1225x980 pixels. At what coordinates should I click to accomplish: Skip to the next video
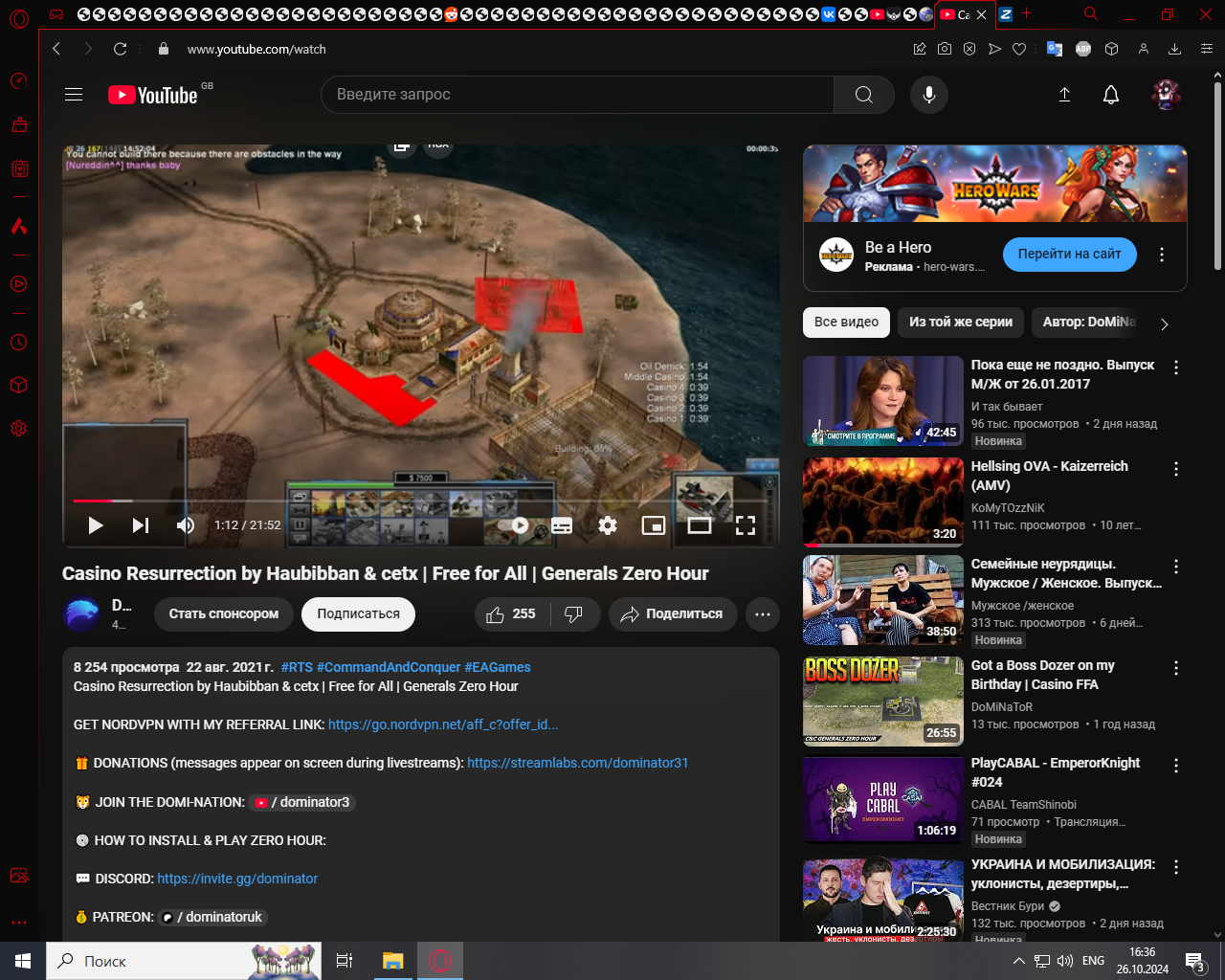click(x=141, y=525)
